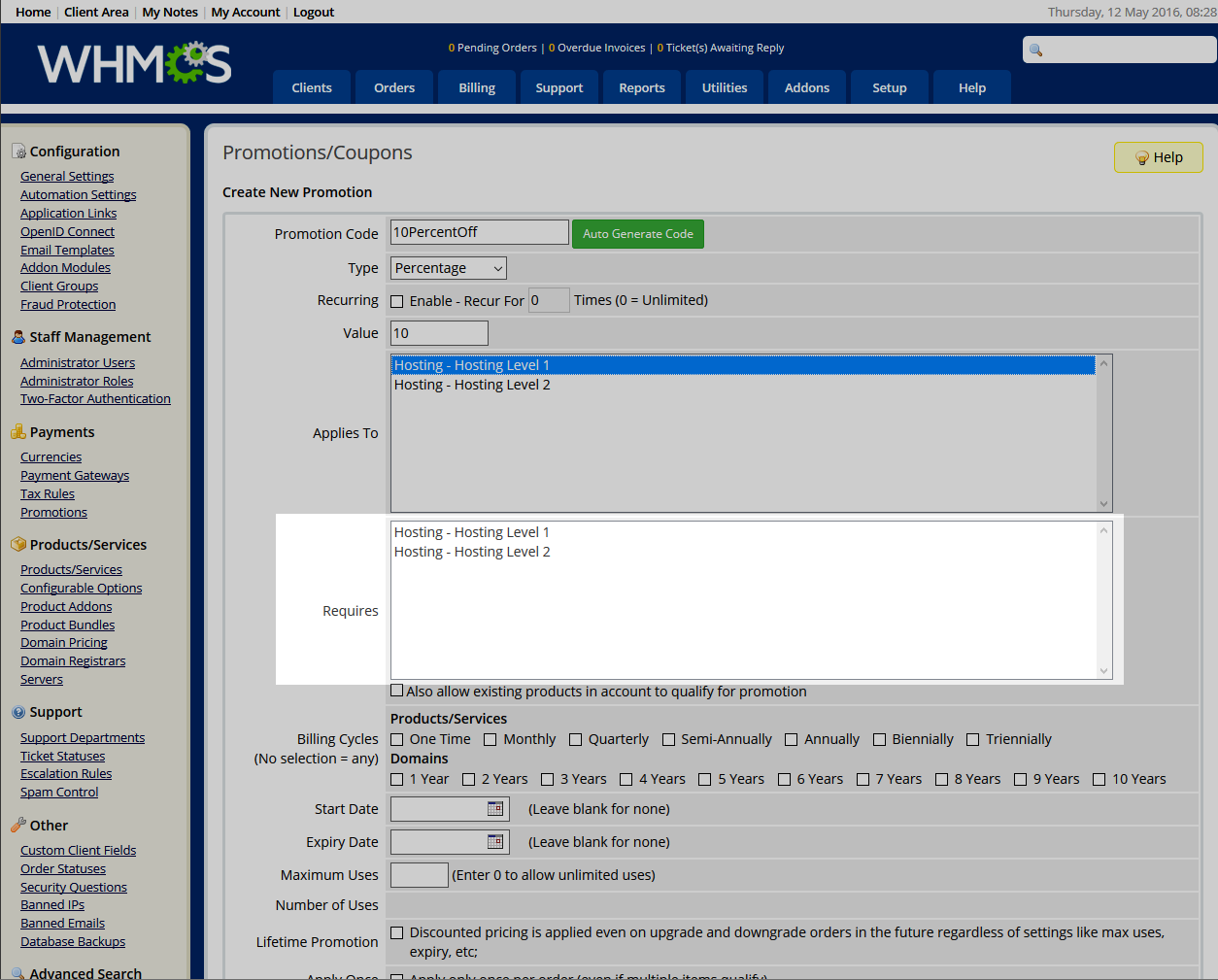1218x980 pixels.
Task: Click the Expiry Date calendar icon
Action: [495, 842]
